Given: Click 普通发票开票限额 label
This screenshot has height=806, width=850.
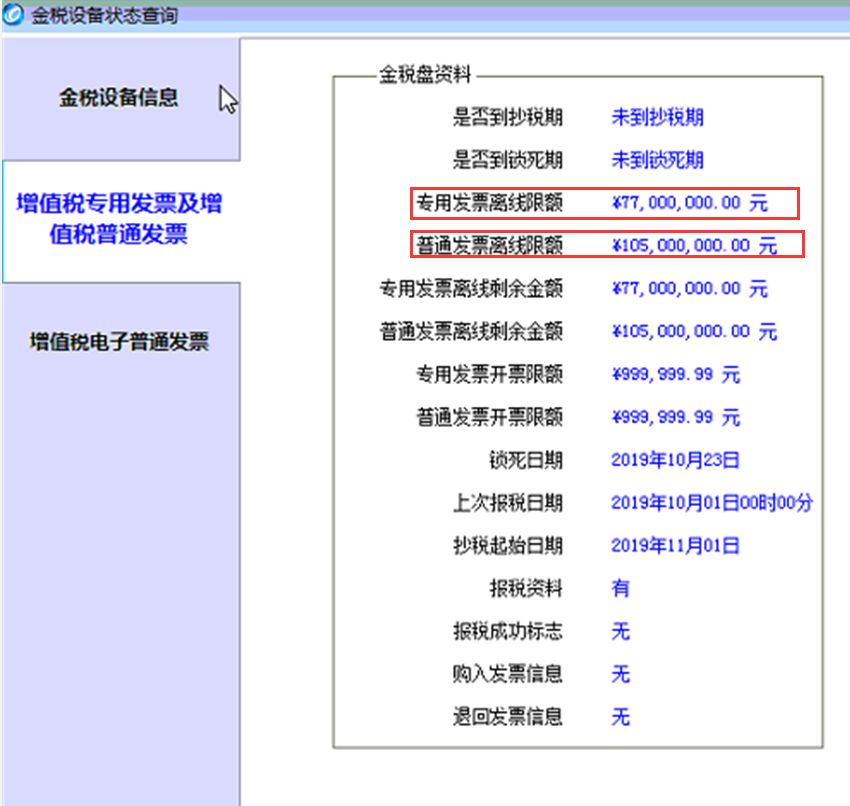Looking at the screenshot, I should tap(490, 417).
